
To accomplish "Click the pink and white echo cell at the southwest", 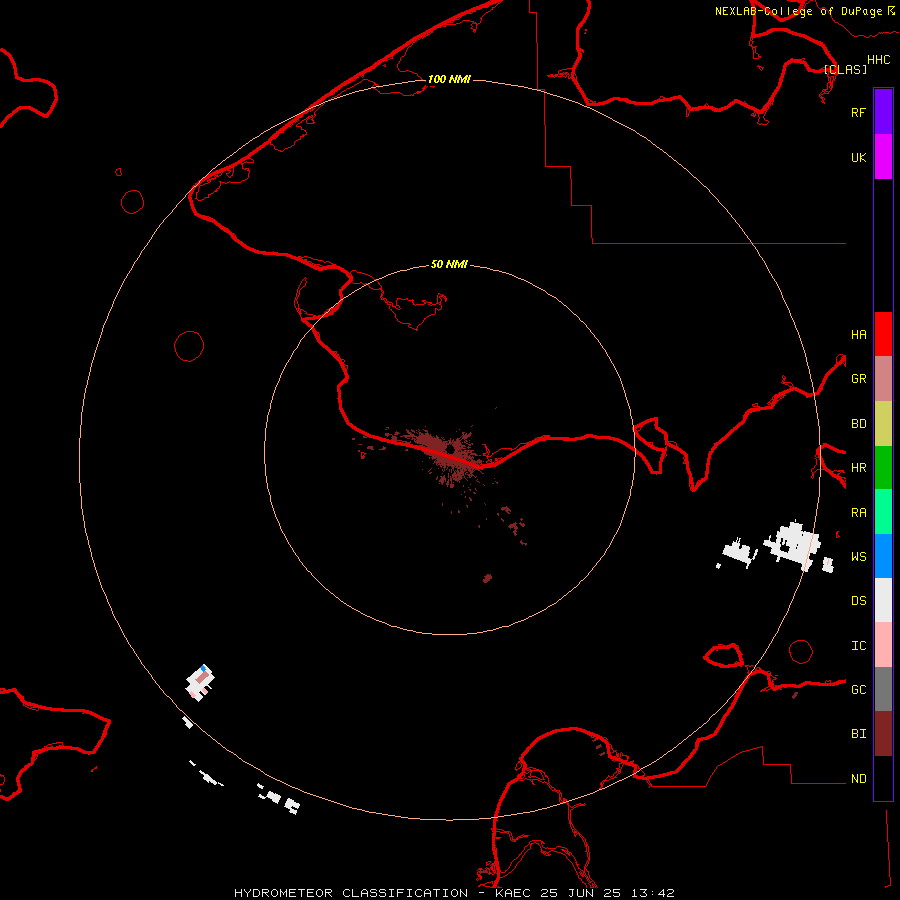I will [x=200, y=682].
